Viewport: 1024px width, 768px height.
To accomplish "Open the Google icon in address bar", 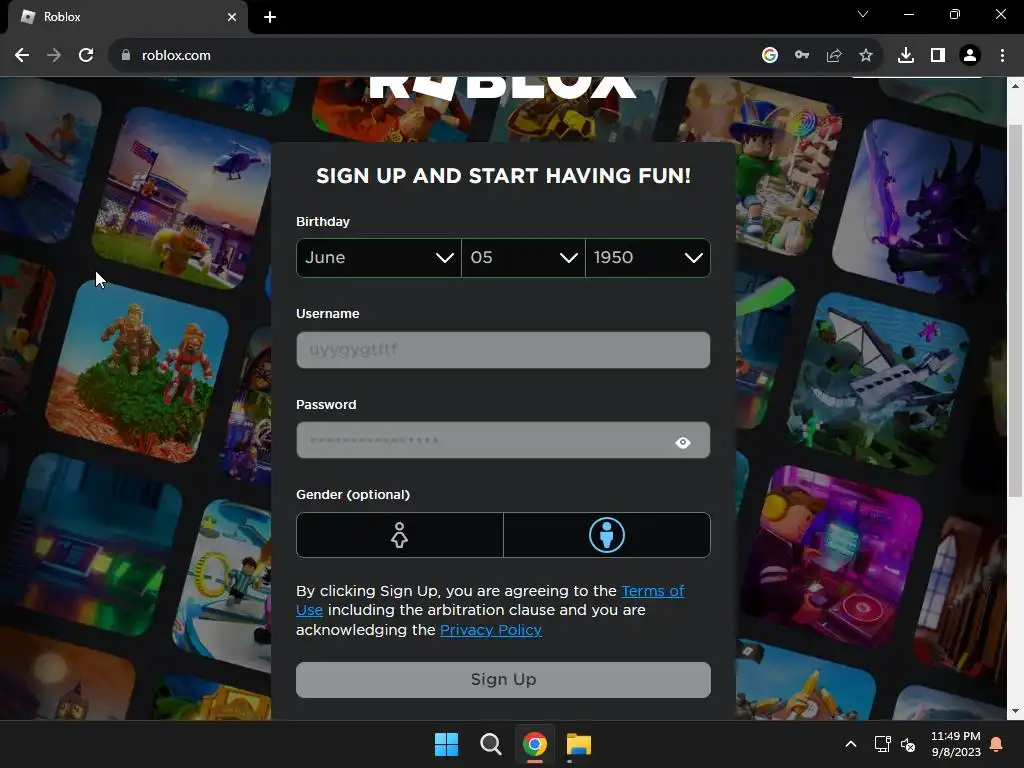I will tap(770, 56).
